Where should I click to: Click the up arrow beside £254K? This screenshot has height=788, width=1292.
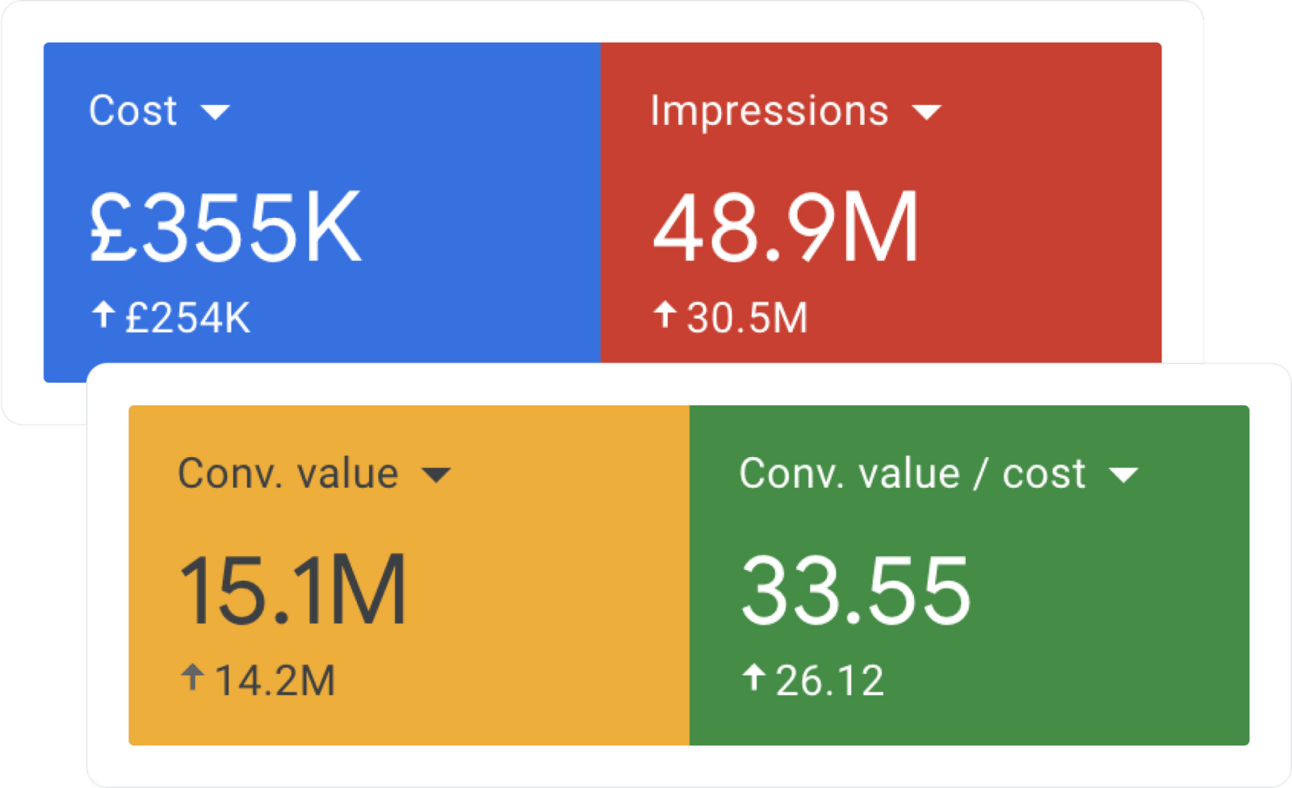102,317
